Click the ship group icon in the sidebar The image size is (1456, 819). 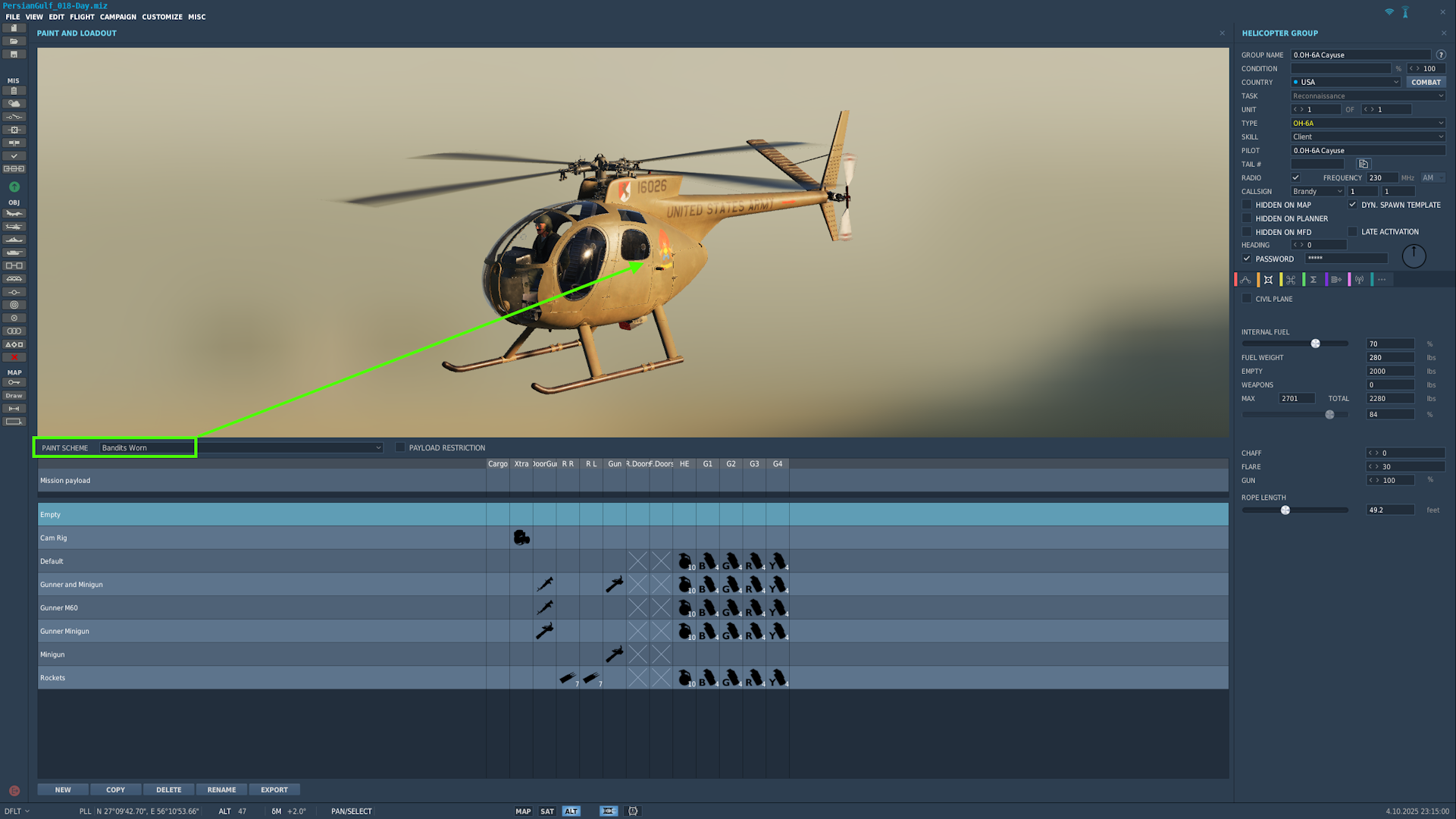[x=14, y=240]
